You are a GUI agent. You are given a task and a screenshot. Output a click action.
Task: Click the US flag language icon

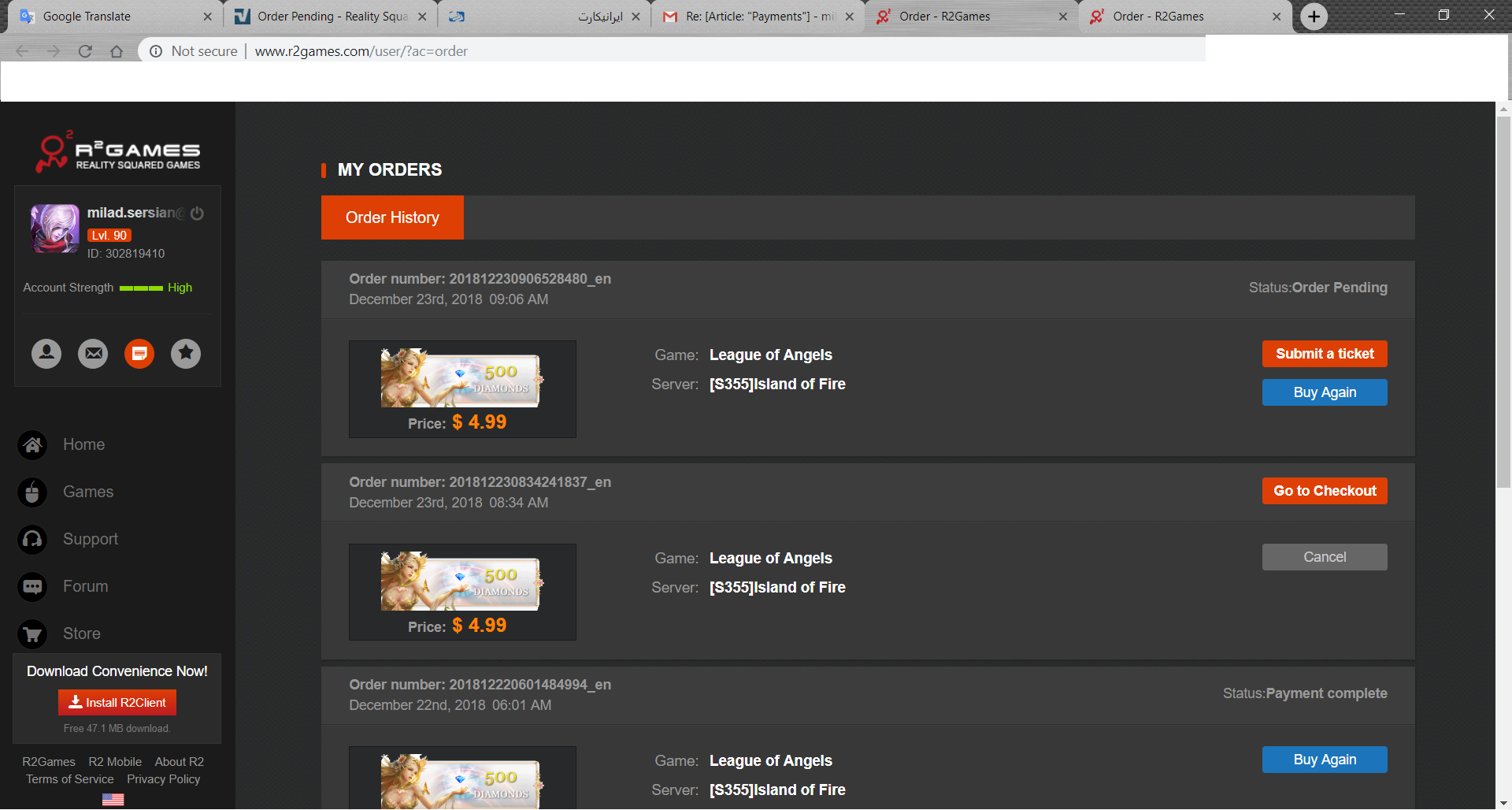pyautogui.click(x=113, y=799)
